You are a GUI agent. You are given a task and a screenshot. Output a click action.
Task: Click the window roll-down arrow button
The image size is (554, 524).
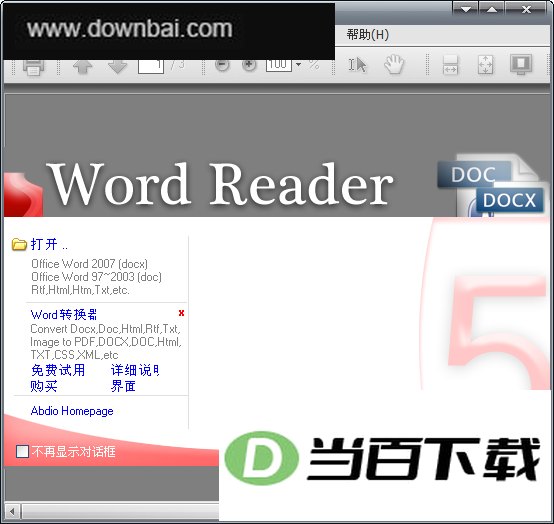[465, 9]
